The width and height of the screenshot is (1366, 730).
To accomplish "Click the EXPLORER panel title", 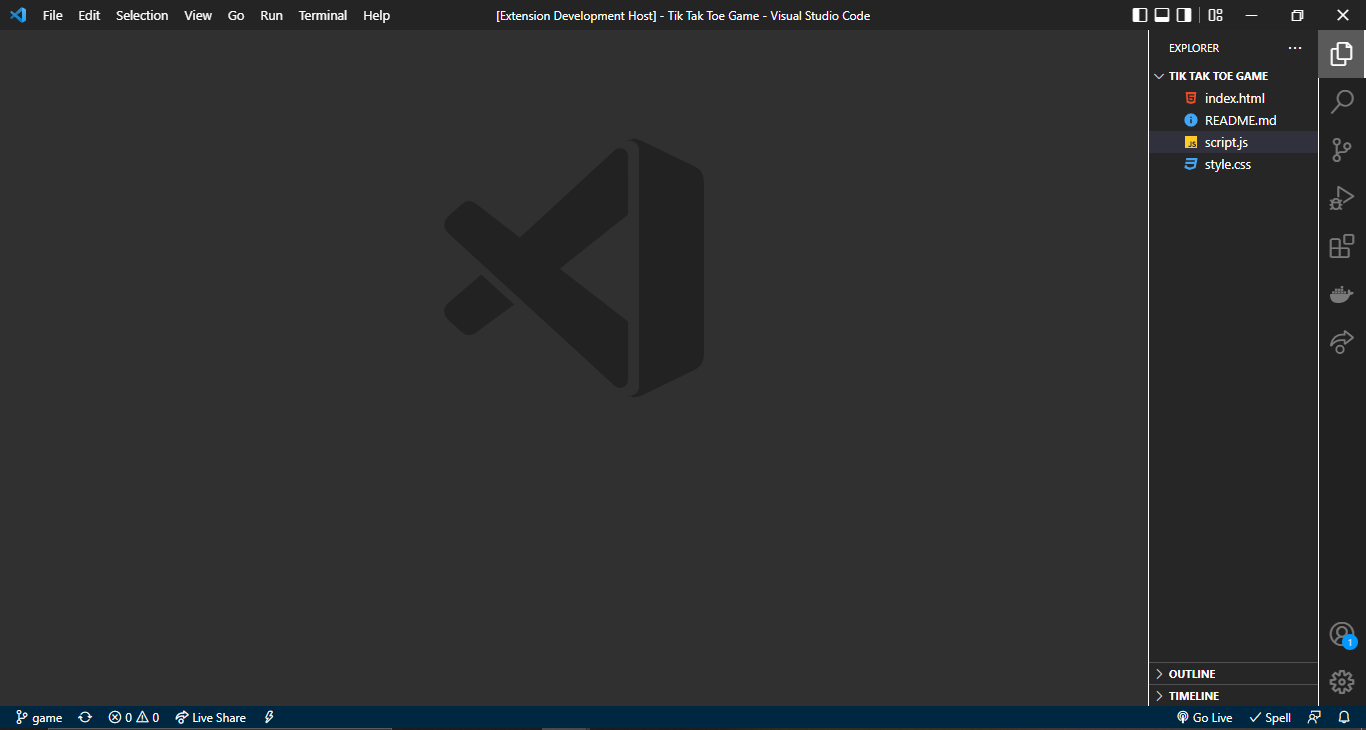I will 1194,48.
